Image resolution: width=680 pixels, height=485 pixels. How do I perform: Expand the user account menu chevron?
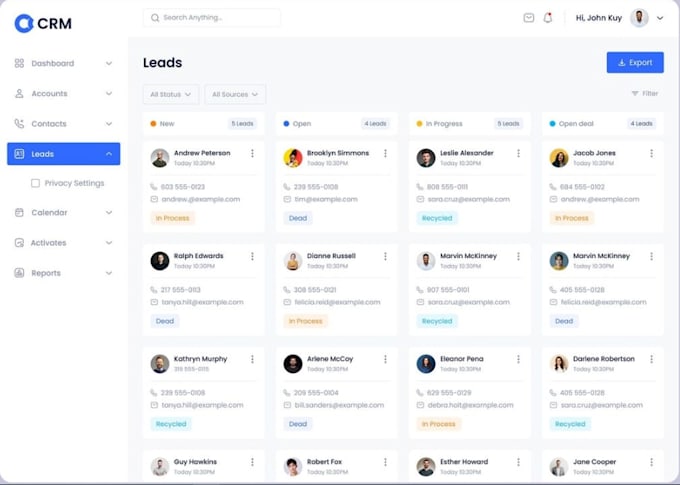(660, 18)
